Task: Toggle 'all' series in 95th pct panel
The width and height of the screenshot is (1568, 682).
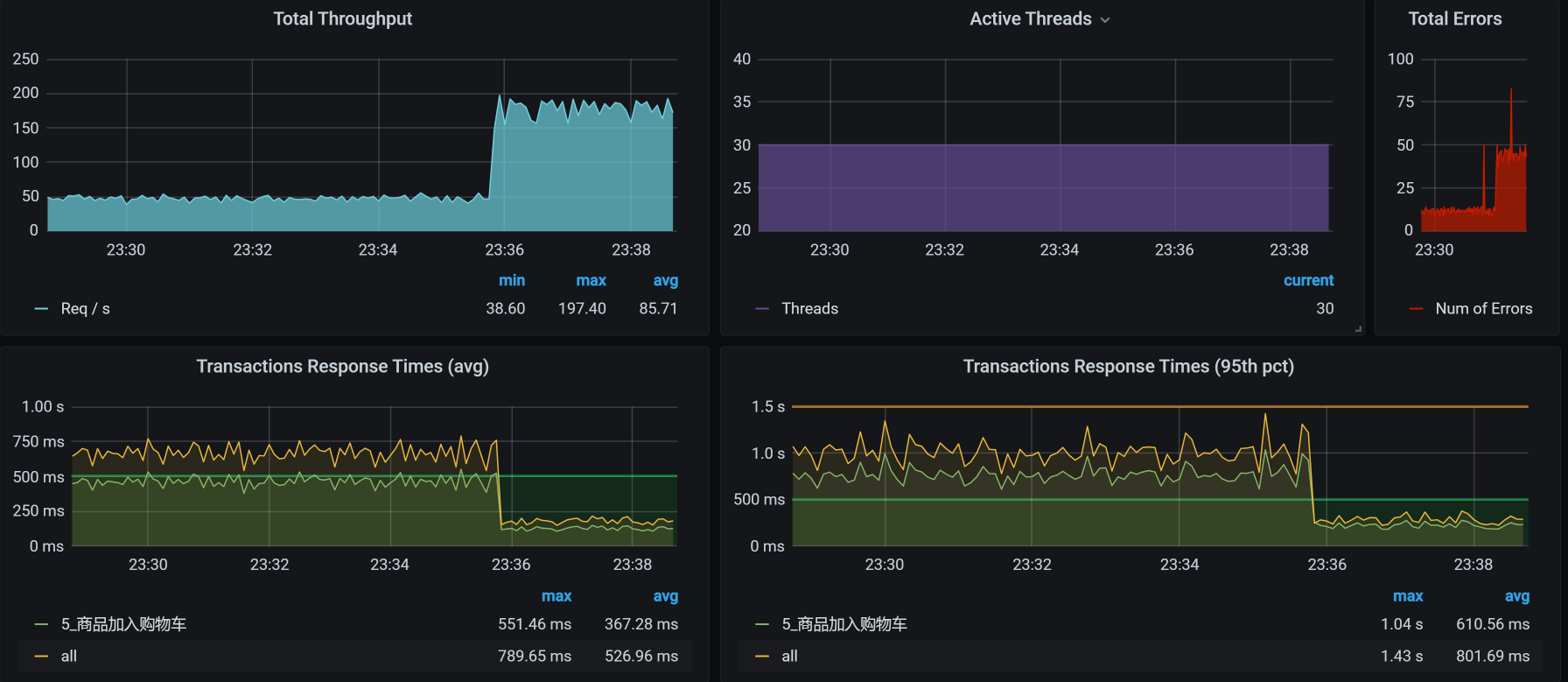Action: click(x=789, y=657)
